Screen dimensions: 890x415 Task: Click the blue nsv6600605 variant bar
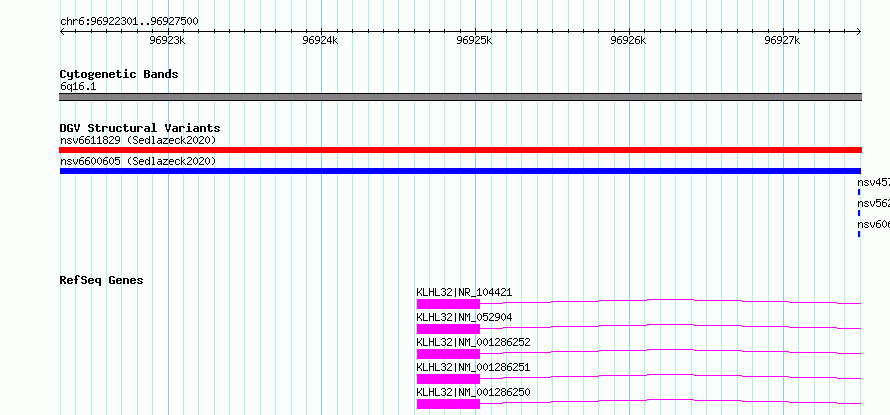(x=460, y=171)
